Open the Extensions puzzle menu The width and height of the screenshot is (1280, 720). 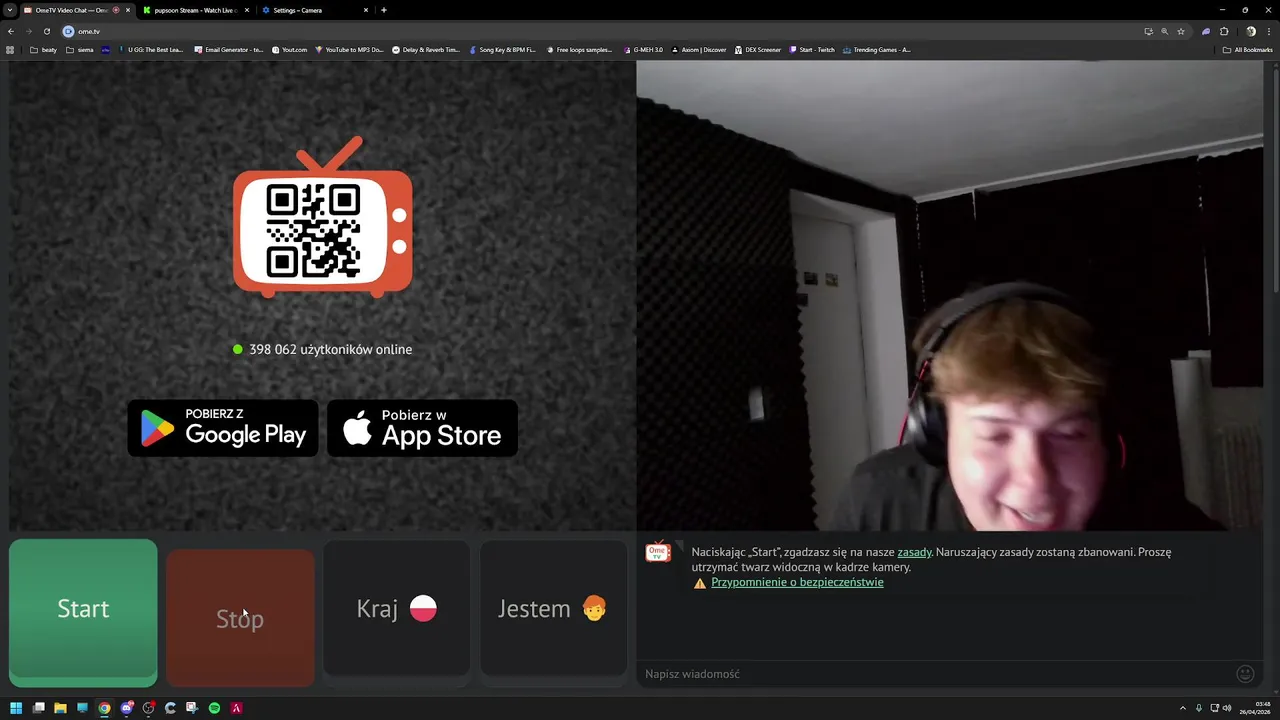pos(1224,31)
